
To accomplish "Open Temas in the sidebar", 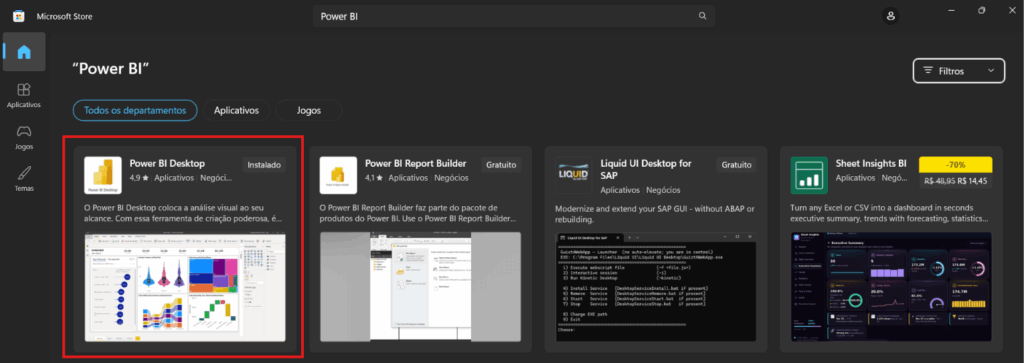I will click(x=24, y=179).
